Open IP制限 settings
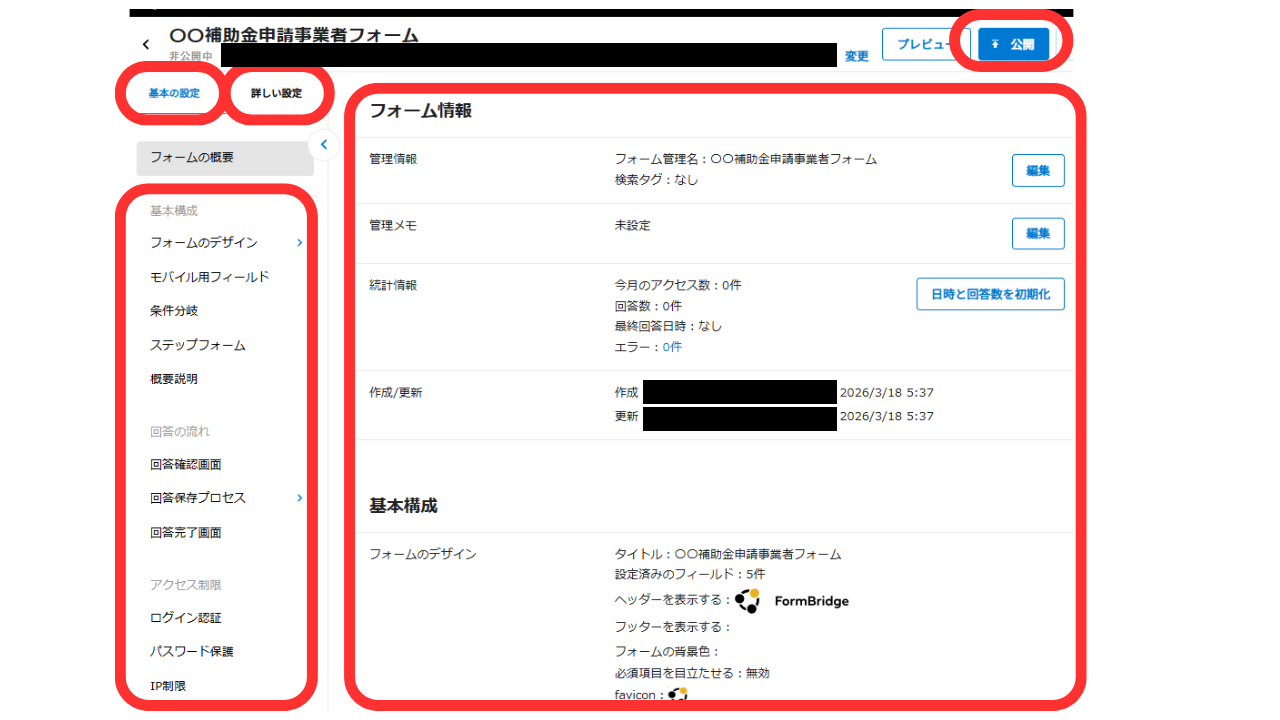 pyautogui.click(x=168, y=686)
